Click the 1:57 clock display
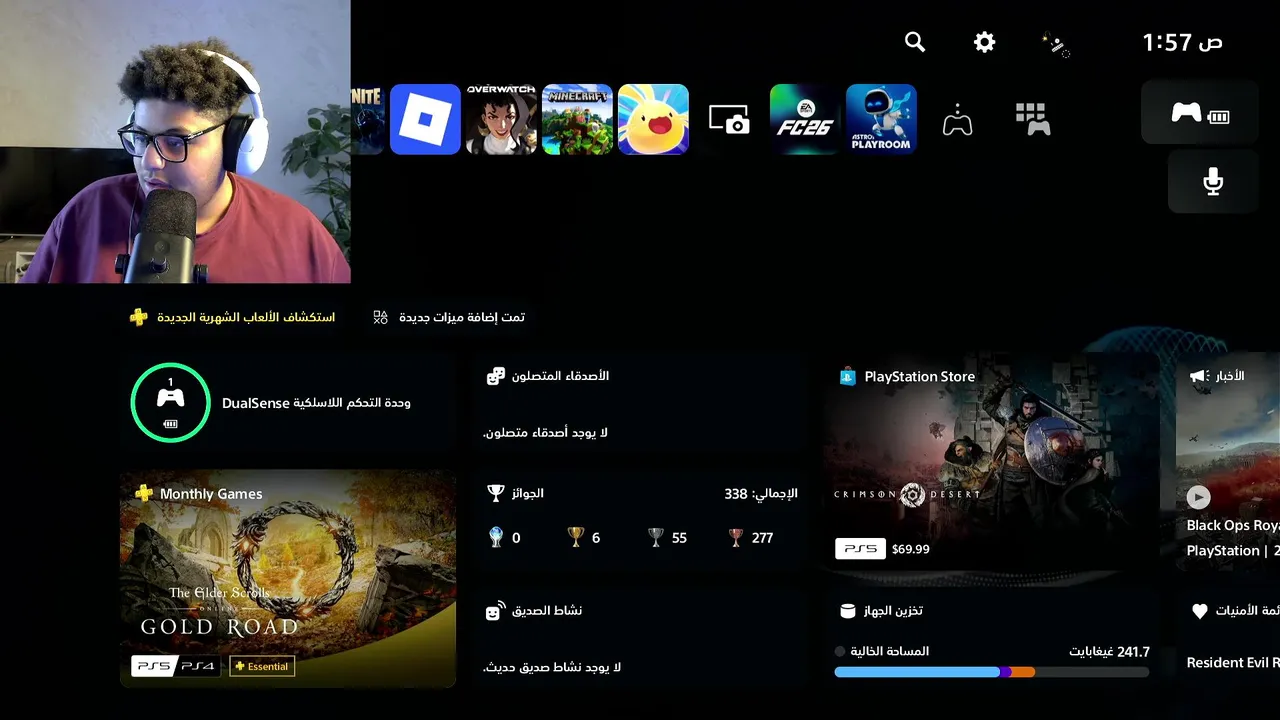Image resolution: width=1280 pixels, height=720 pixels. (1182, 42)
